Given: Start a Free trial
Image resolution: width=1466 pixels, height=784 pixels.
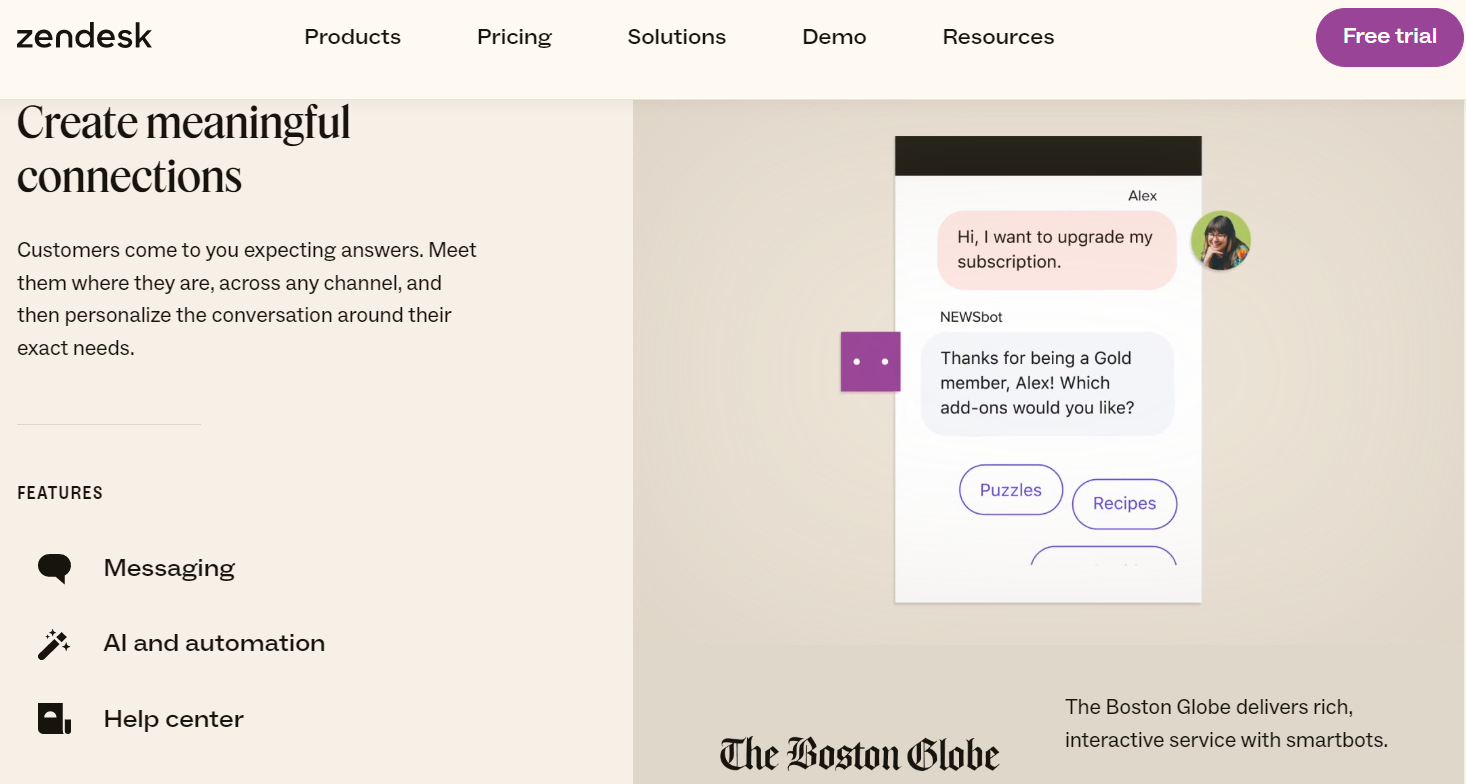Looking at the screenshot, I should tap(1389, 37).
